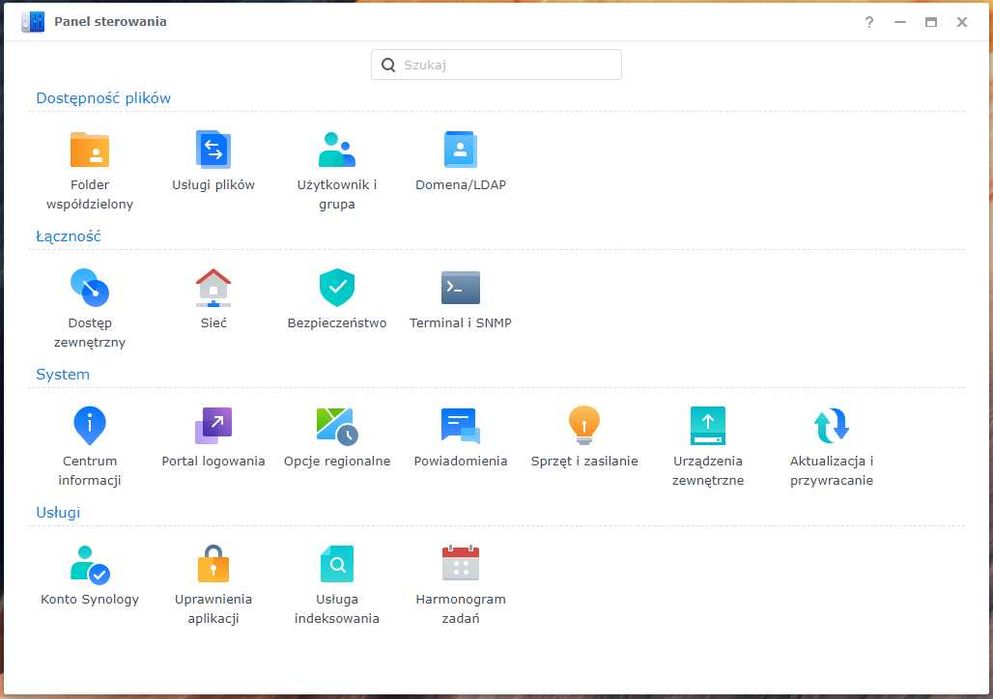Open the Sieć network icon
This screenshot has height=699, width=993.
pos(213,288)
